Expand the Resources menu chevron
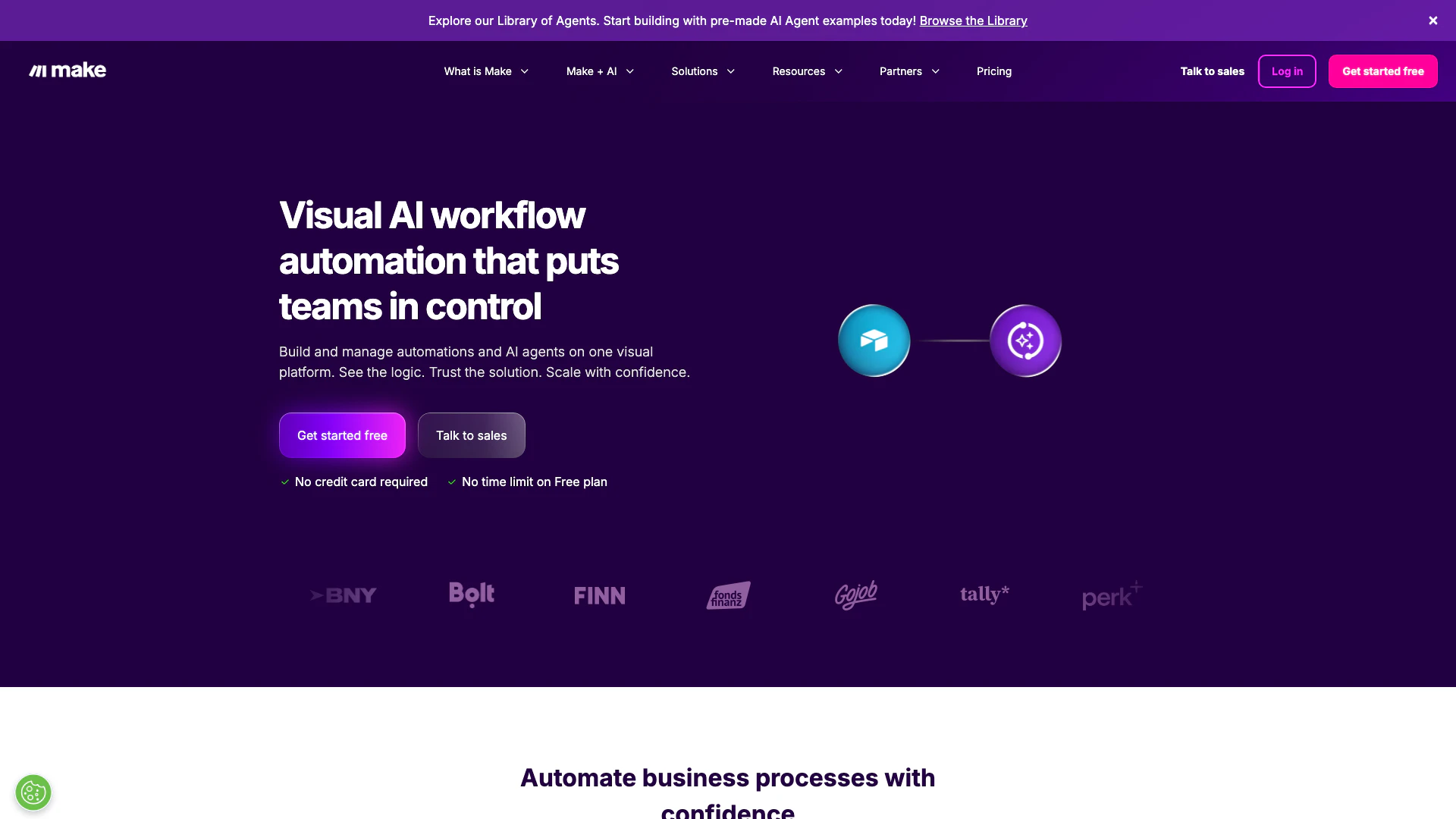This screenshot has width=1456, height=819. 838,71
